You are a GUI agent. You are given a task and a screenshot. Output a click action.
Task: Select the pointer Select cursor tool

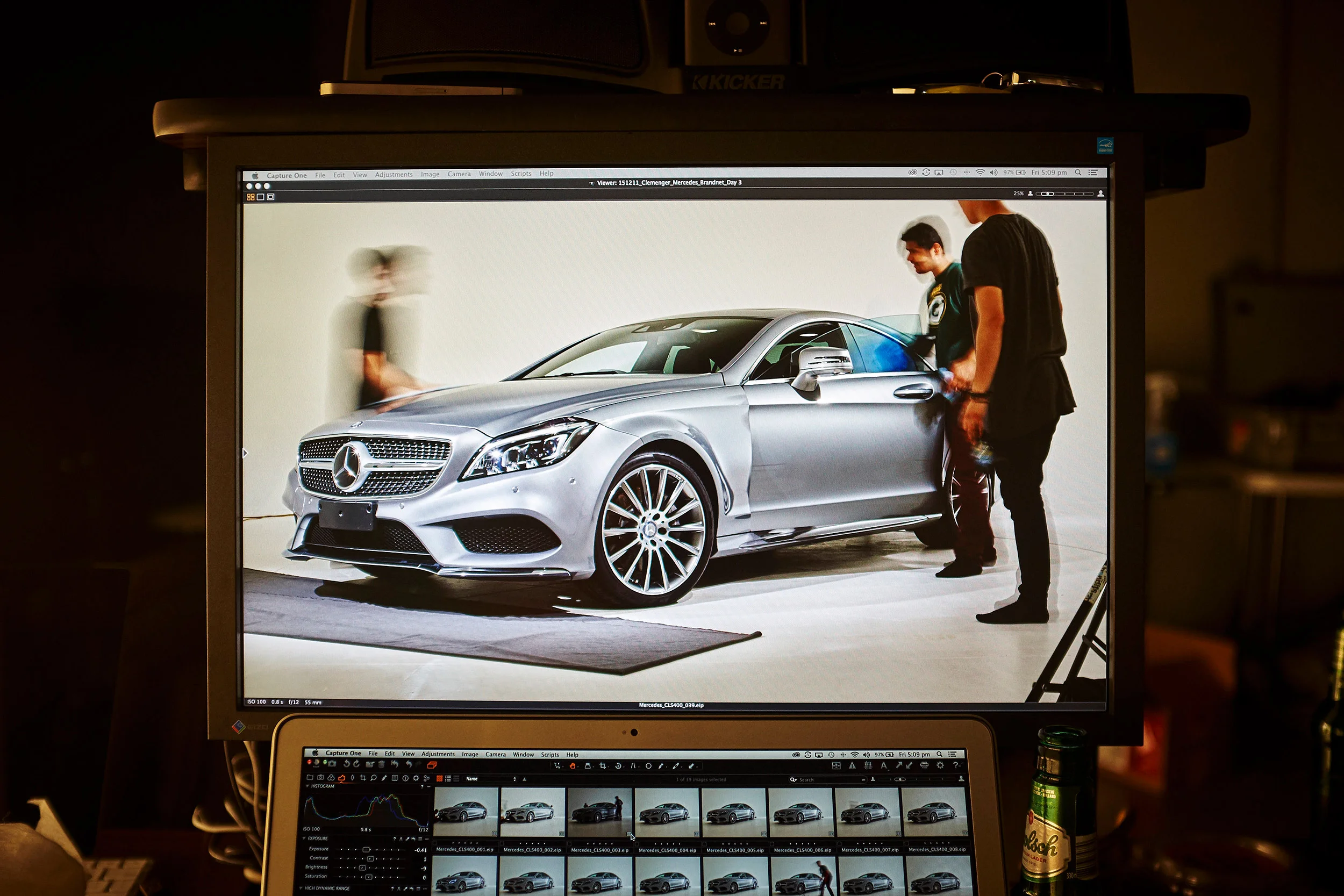point(557,766)
